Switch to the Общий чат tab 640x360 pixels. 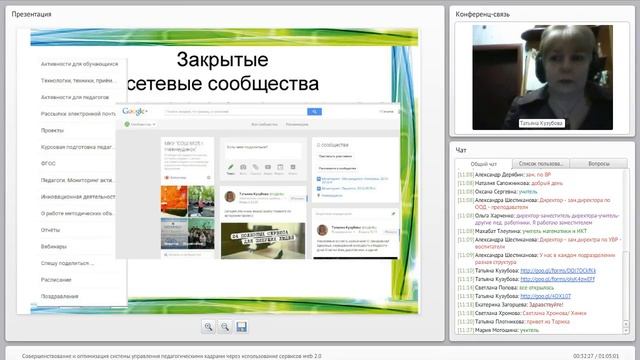click(484, 164)
